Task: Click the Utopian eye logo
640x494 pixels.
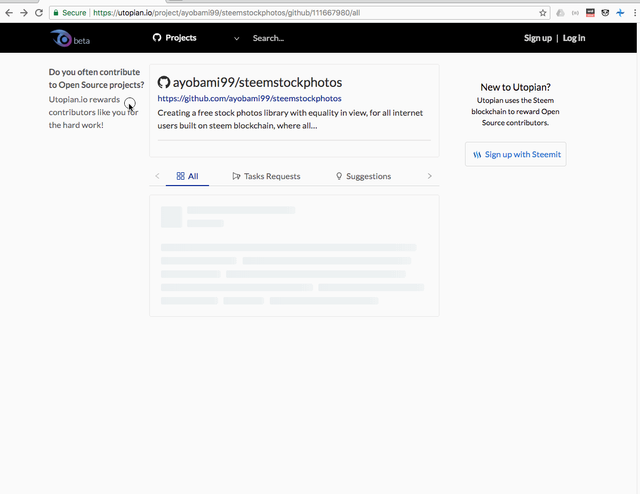Action: tap(61, 38)
